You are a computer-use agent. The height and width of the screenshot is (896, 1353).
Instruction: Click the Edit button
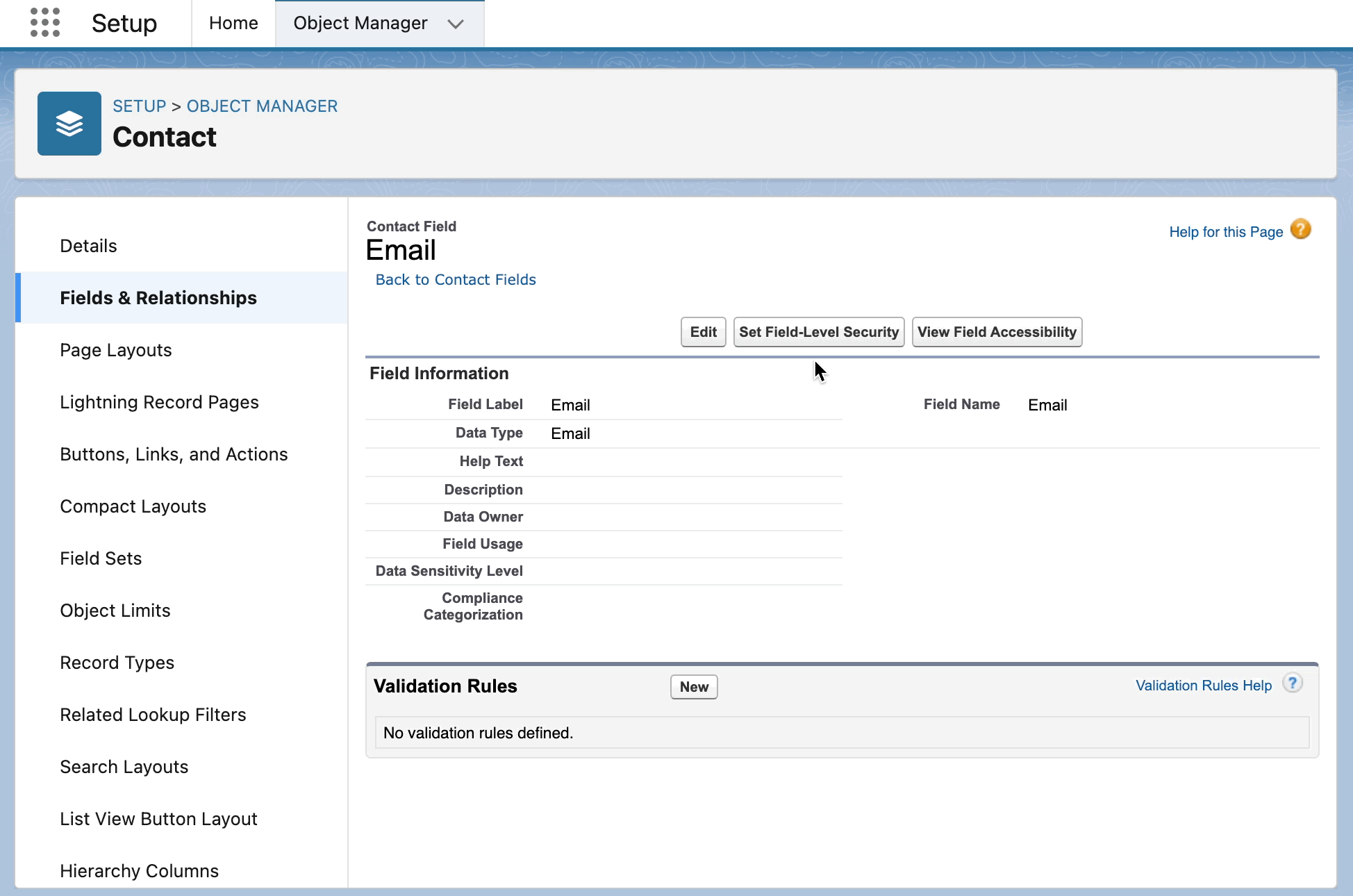(x=703, y=332)
